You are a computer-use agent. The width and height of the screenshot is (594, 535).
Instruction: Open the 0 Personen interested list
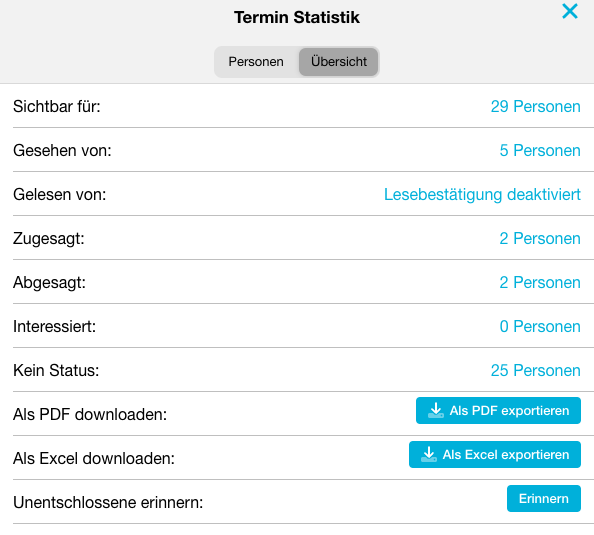[x=540, y=326]
